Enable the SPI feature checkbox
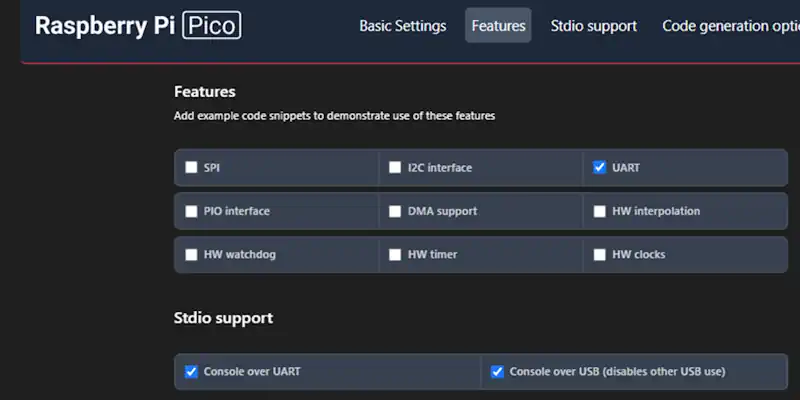This screenshot has width=800, height=400. coord(191,167)
